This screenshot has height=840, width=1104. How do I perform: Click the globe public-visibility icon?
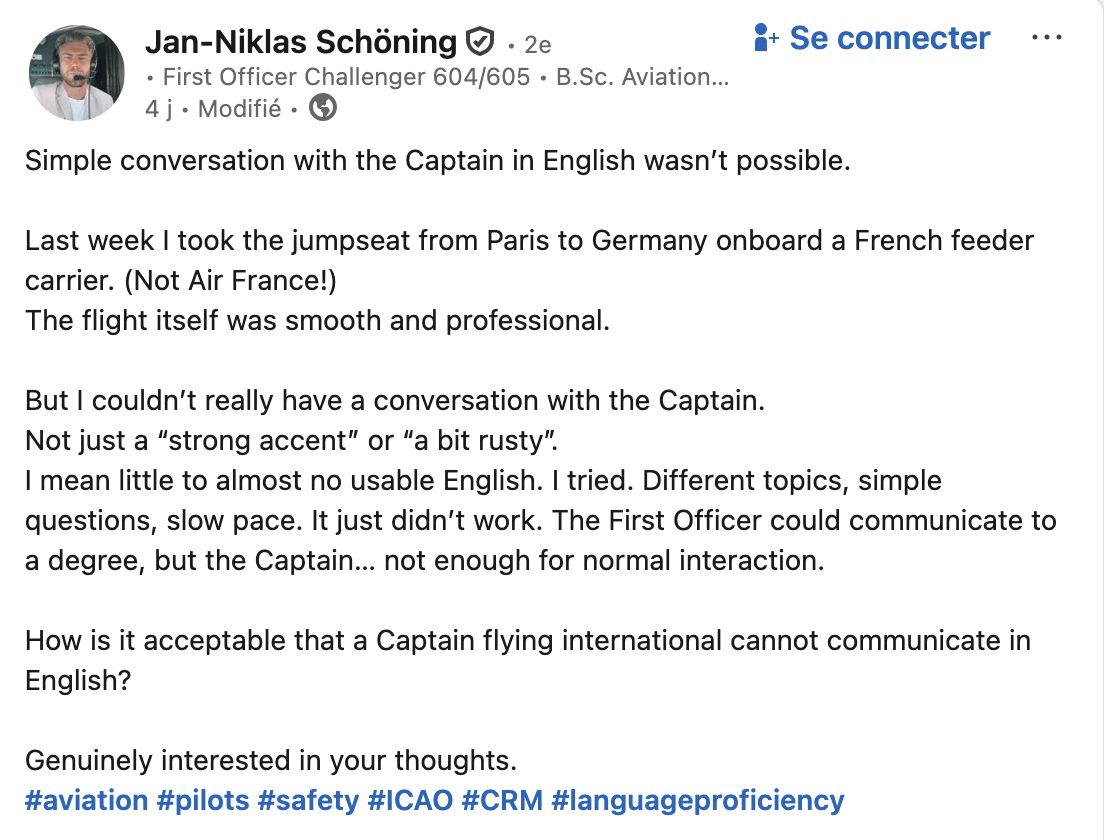point(323,108)
